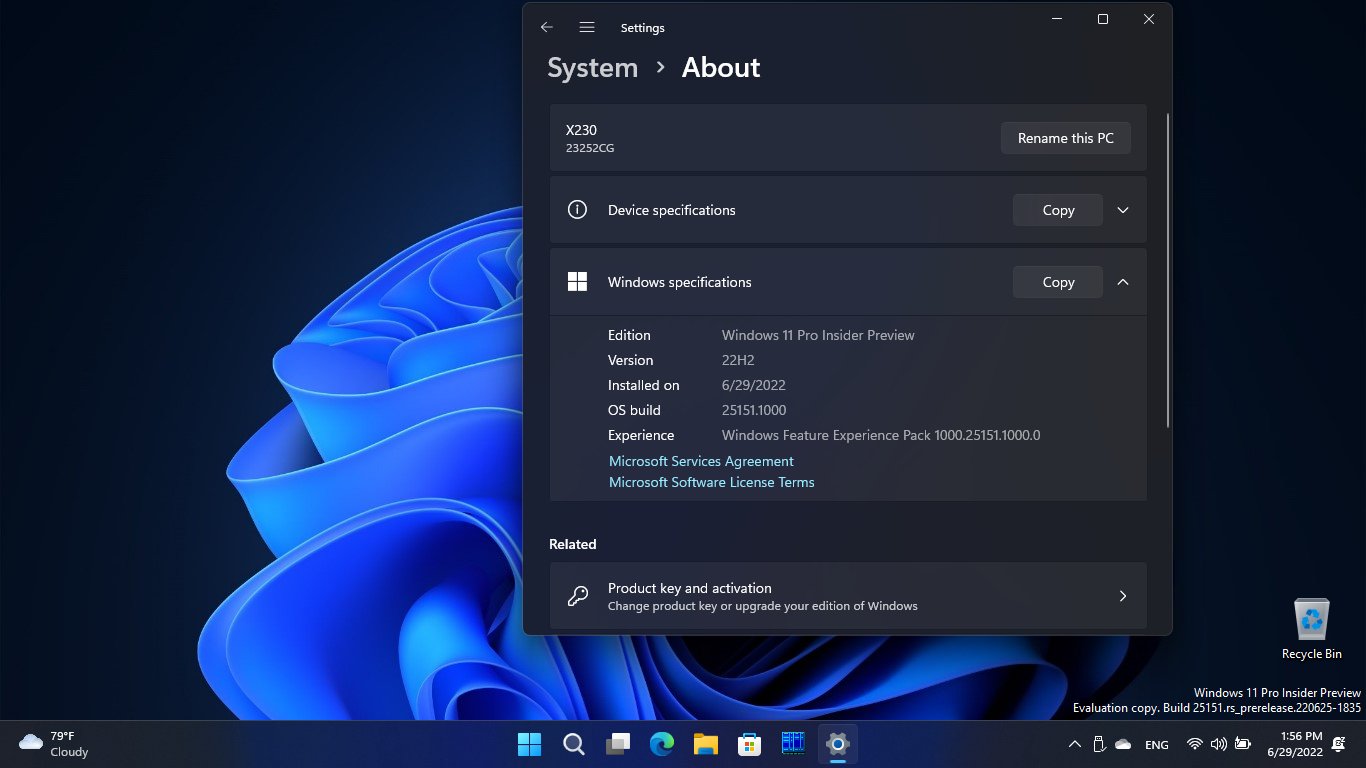The width and height of the screenshot is (1366, 768).
Task: Click the Windows Feature Experience Pack value
Action: point(881,435)
